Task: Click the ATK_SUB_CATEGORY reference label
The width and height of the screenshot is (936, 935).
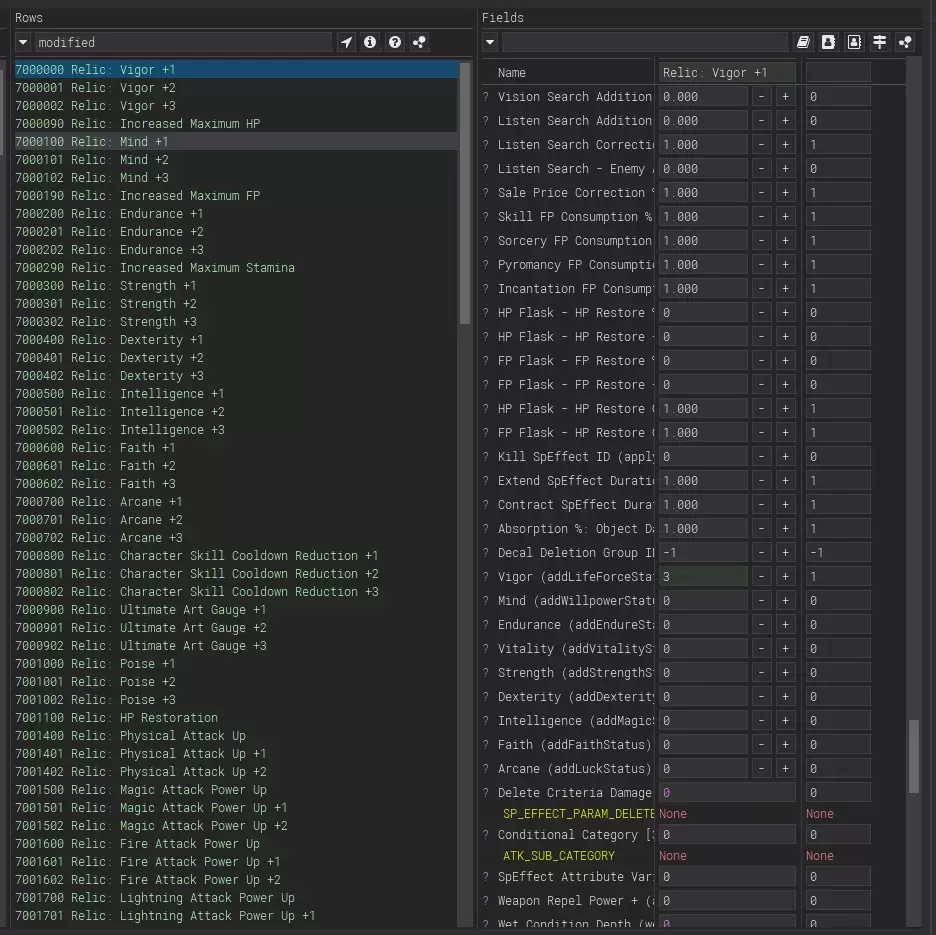Action: 558,856
